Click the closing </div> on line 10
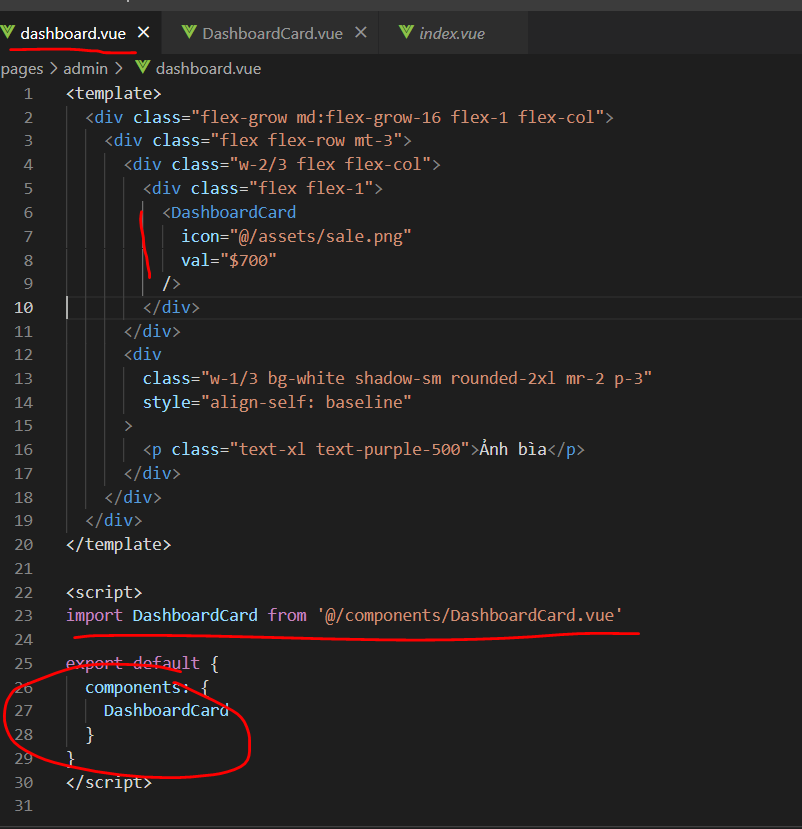Screen dimensions: 802x829 171,308
